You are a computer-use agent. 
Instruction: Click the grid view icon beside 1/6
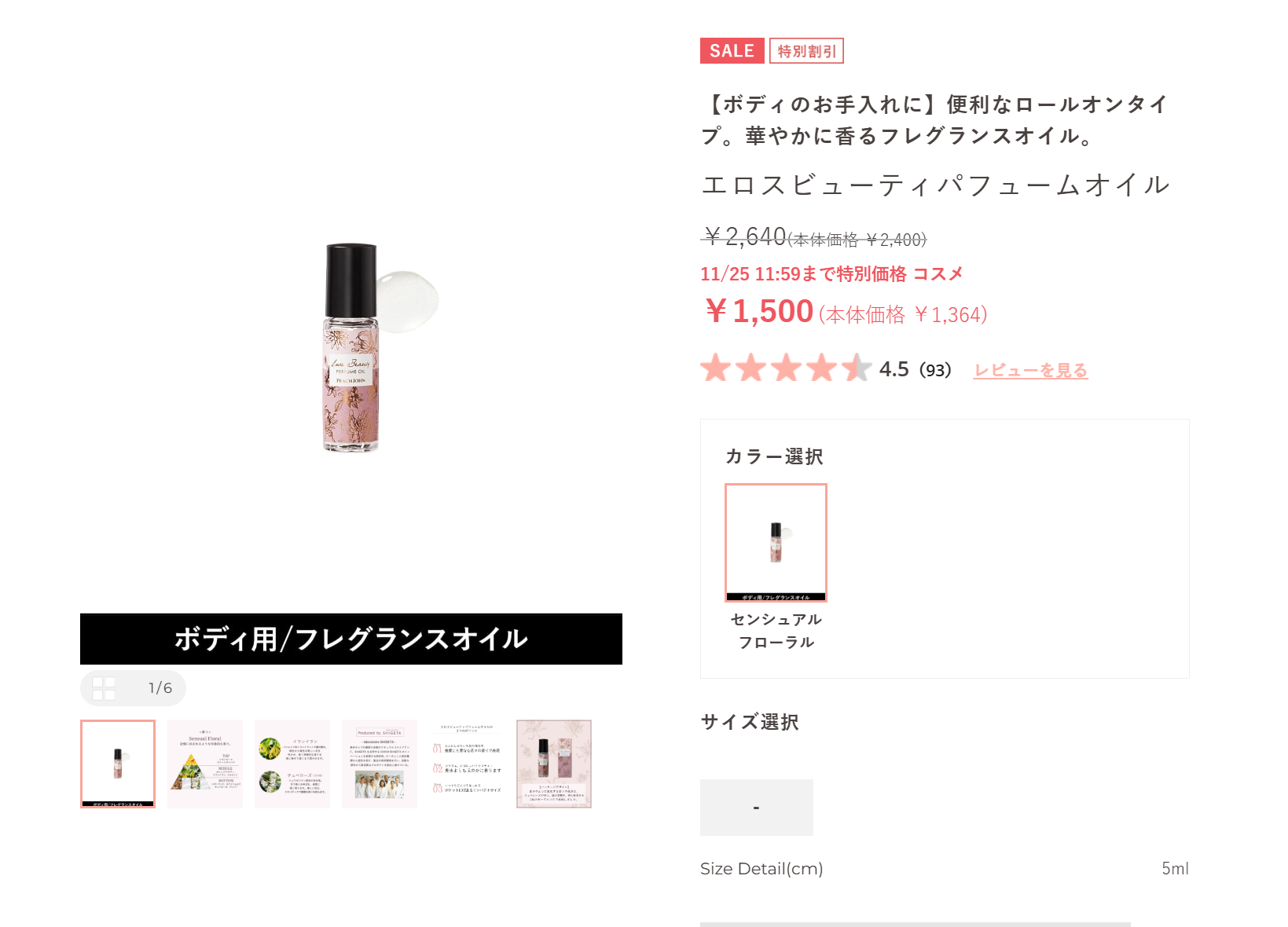pos(104,688)
